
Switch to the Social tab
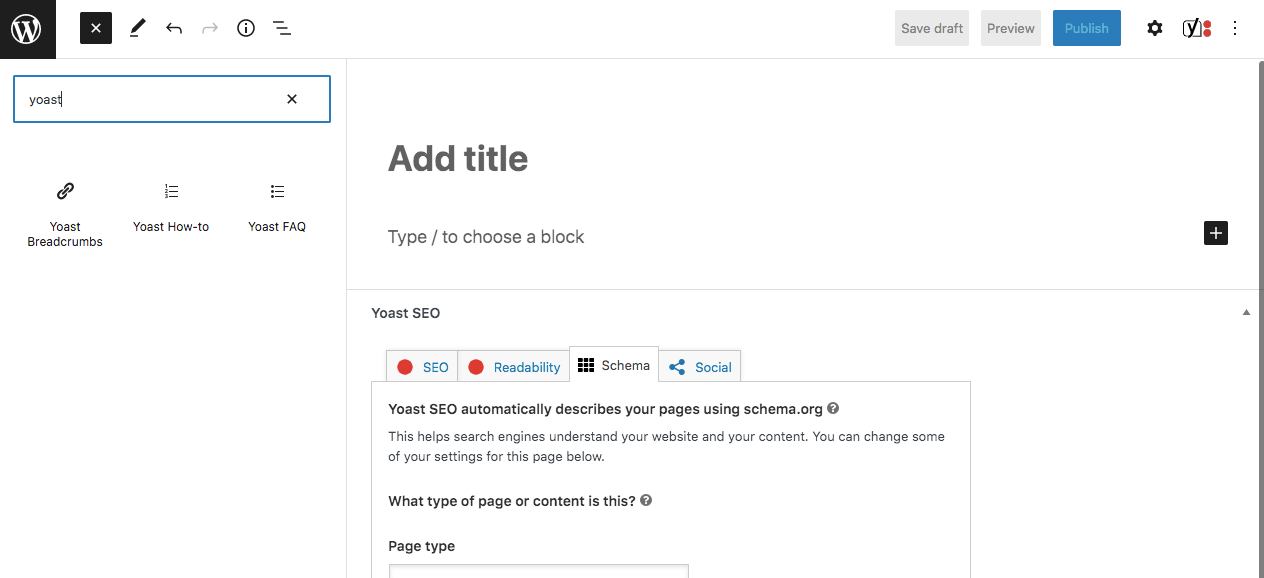700,367
